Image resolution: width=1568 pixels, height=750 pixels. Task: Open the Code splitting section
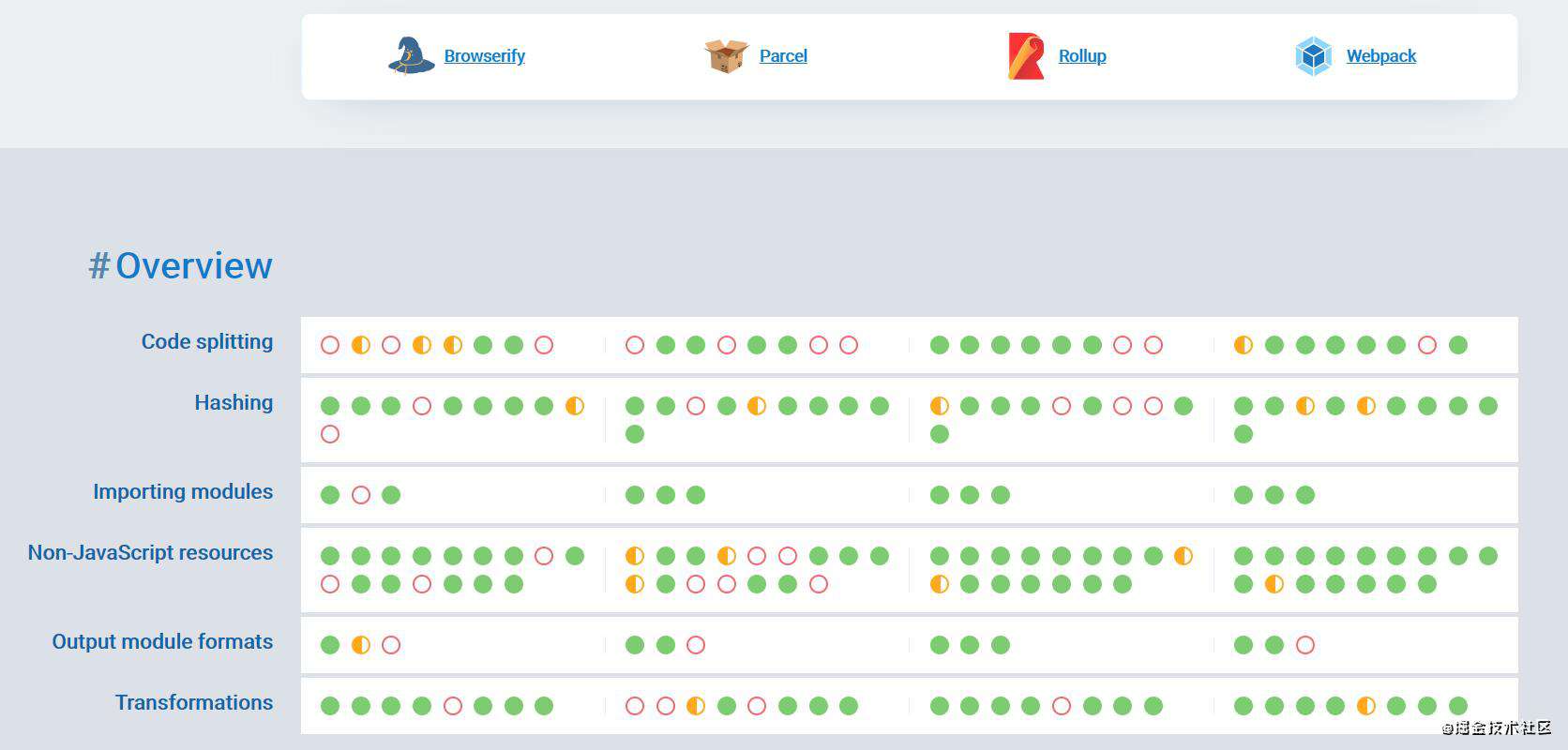[207, 341]
